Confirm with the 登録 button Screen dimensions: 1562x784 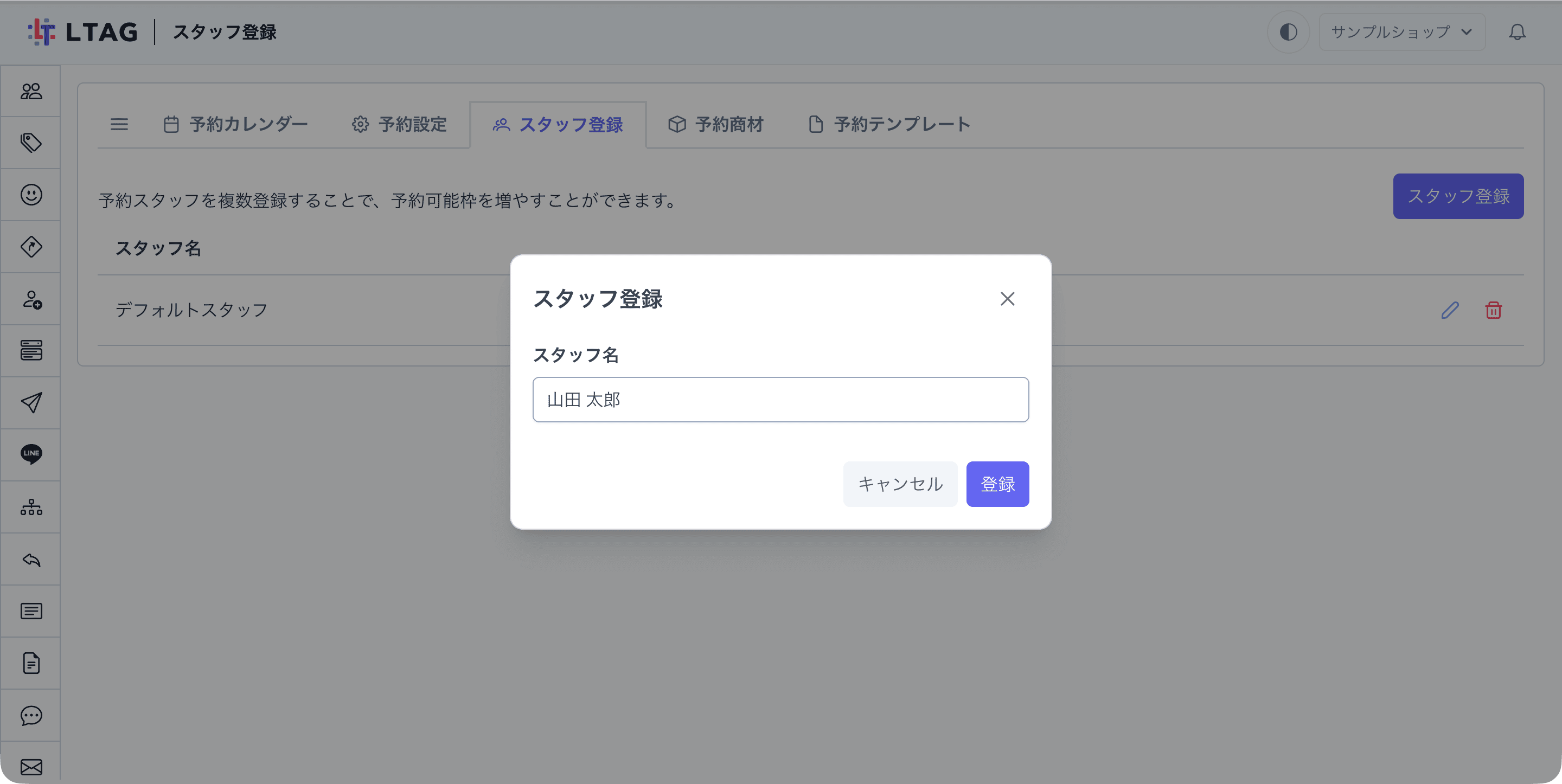click(997, 484)
